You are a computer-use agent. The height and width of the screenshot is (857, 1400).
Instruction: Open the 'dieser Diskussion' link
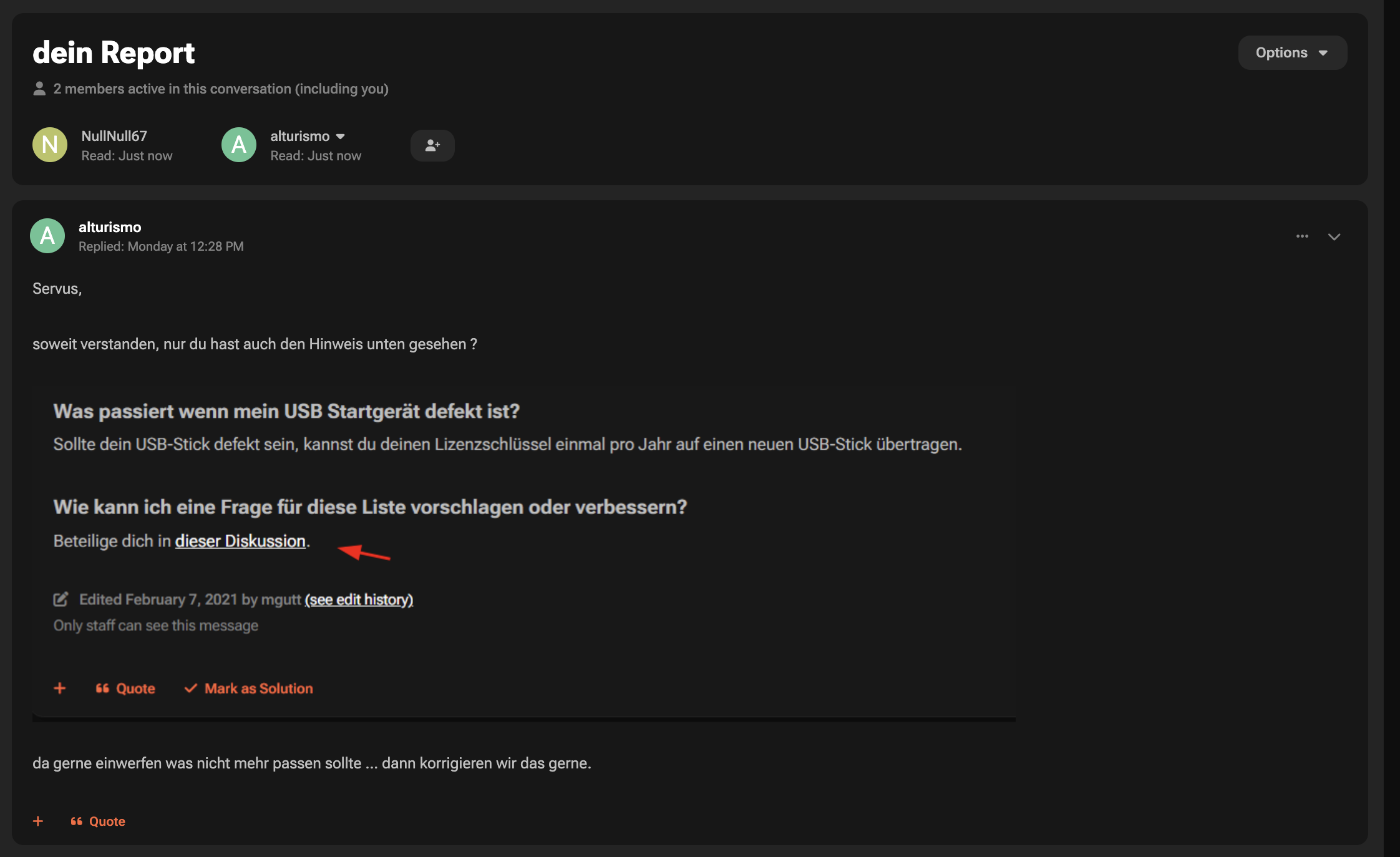pos(240,541)
